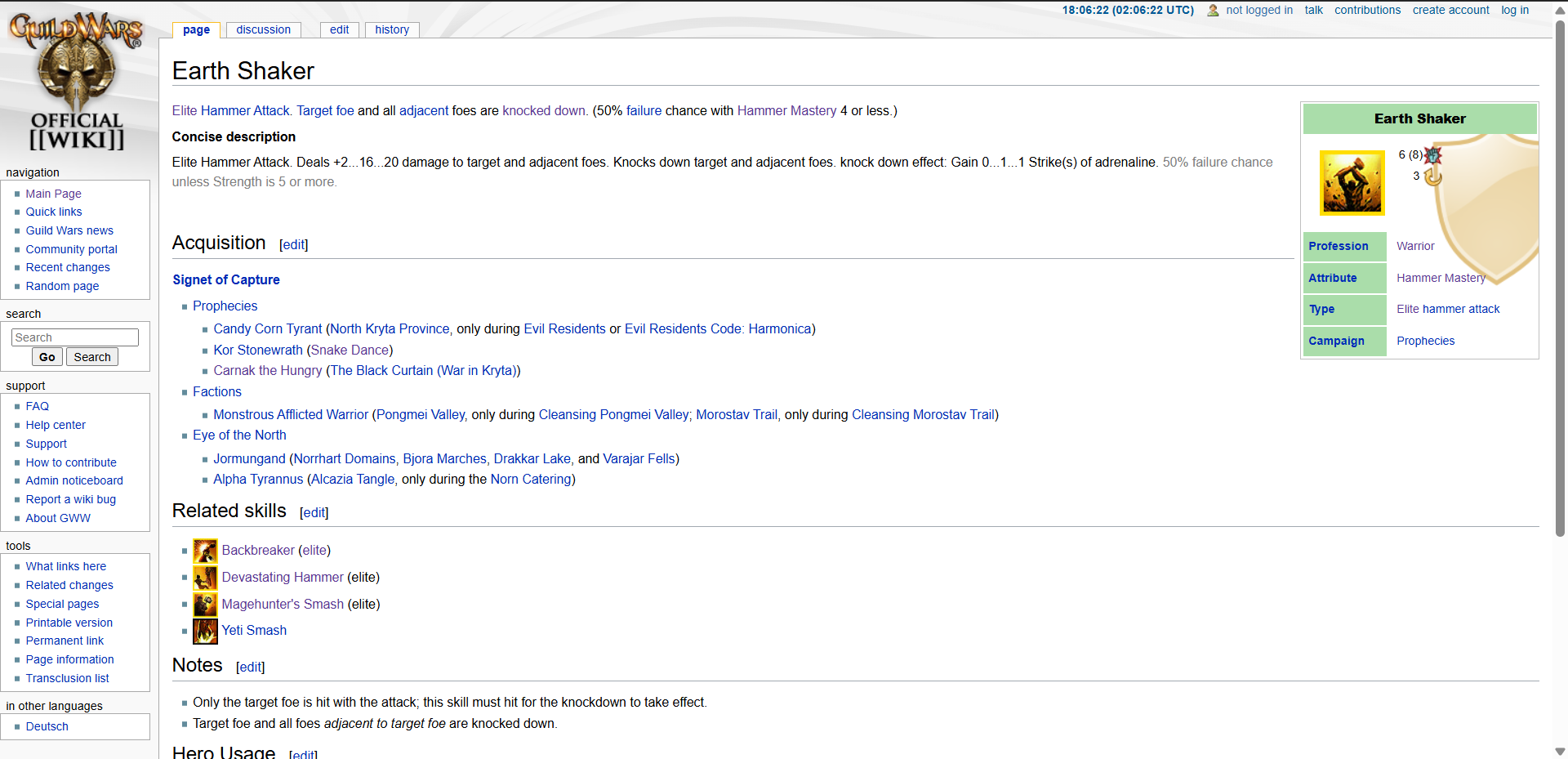1568x759 pixels.
Task: Open Related changes tool
Action: click(69, 585)
